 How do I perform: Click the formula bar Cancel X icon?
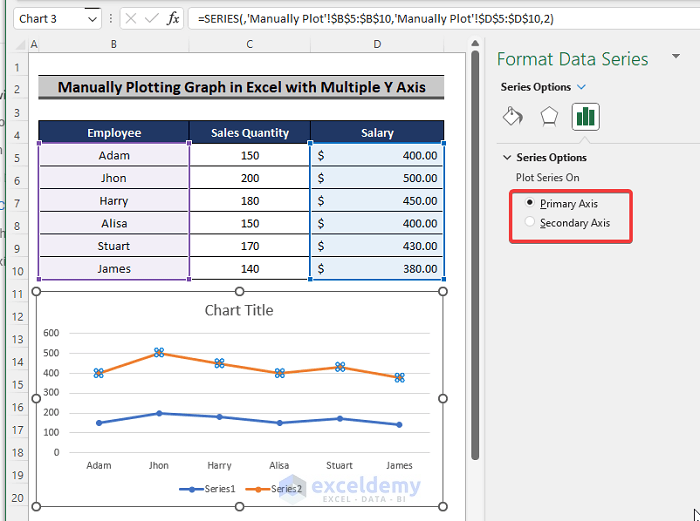point(132,18)
